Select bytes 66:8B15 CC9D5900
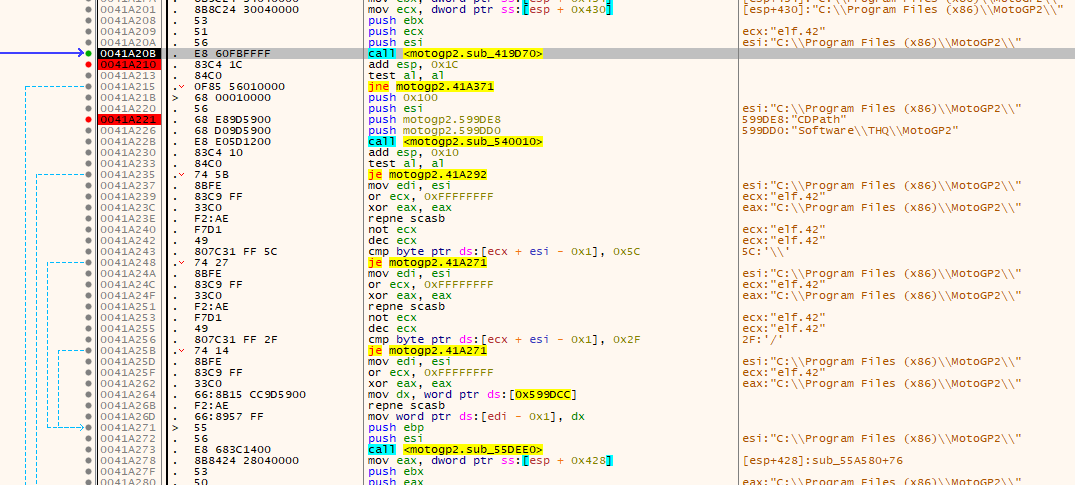Image resolution: width=1075 pixels, height=485 pixels. point(250,394)
